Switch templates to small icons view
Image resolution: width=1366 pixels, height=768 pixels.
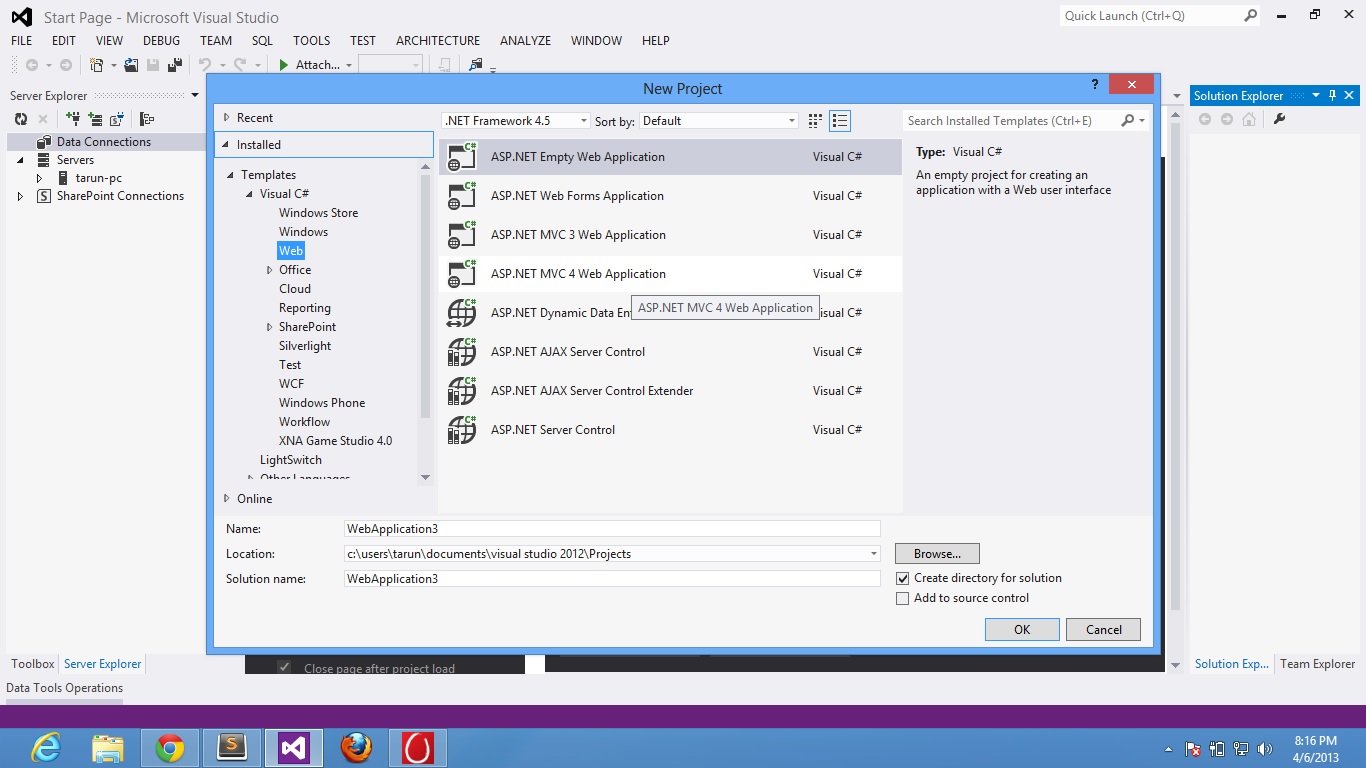point(815,121)
